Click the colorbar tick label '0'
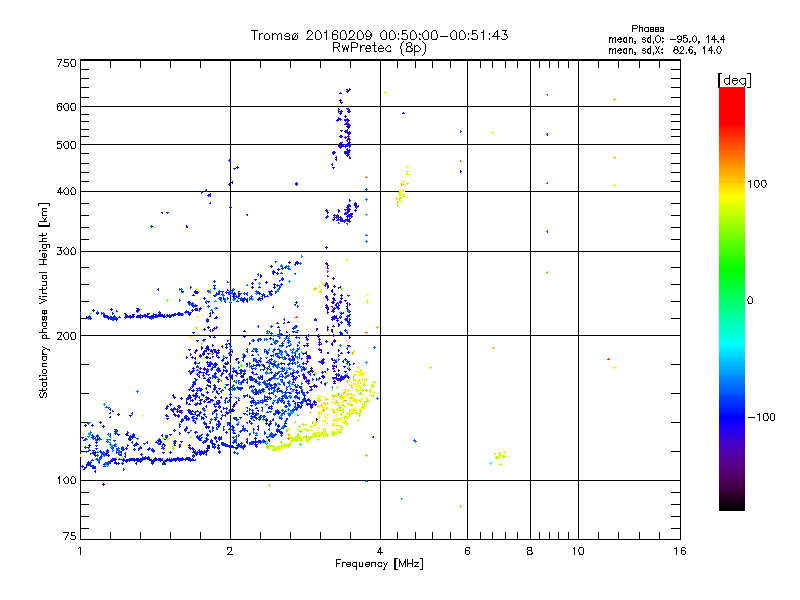Image resolution: width=800 pixels, height=600 pixels. (x=750, y=301)
